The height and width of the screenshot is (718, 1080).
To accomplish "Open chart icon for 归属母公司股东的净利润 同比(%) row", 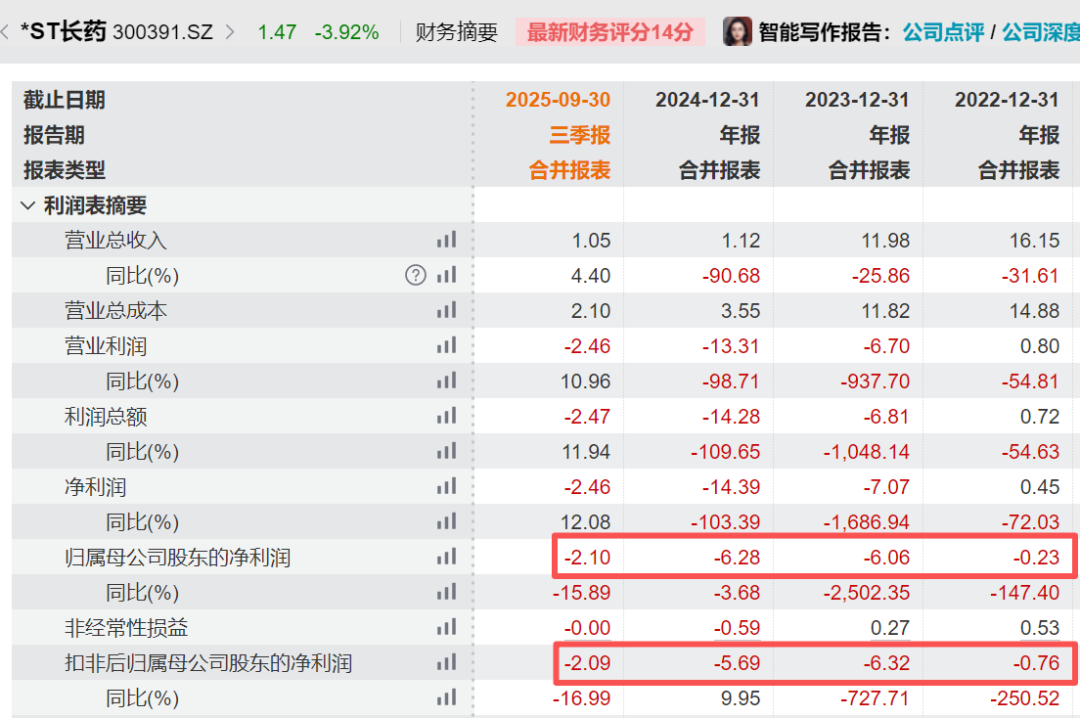I will [446, 592].
